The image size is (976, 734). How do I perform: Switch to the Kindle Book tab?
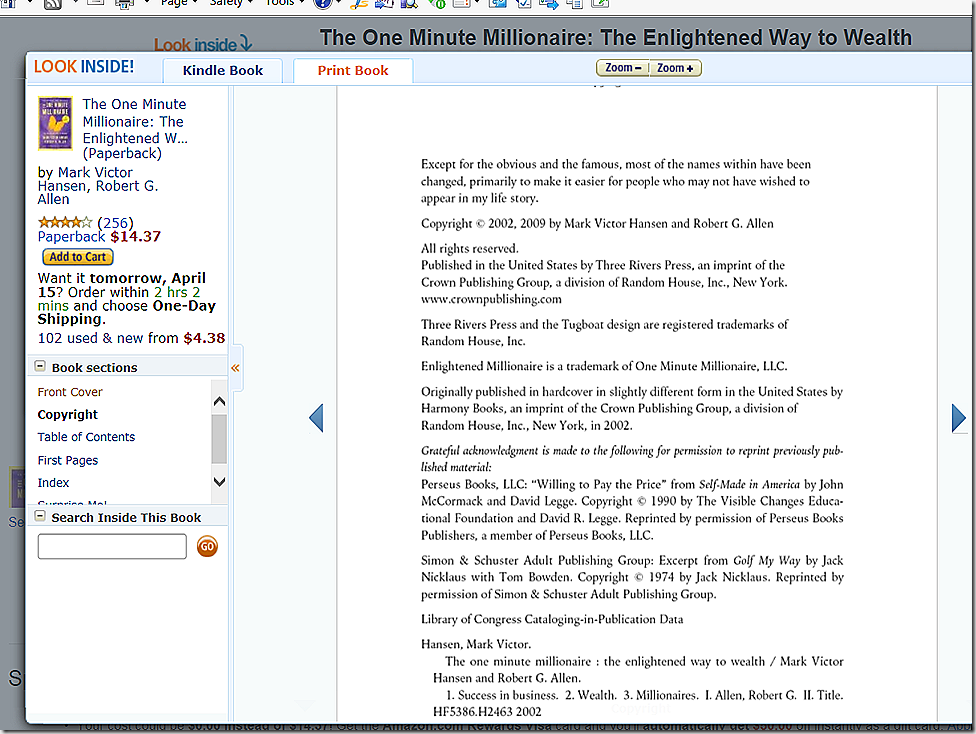tap(223, 70)
